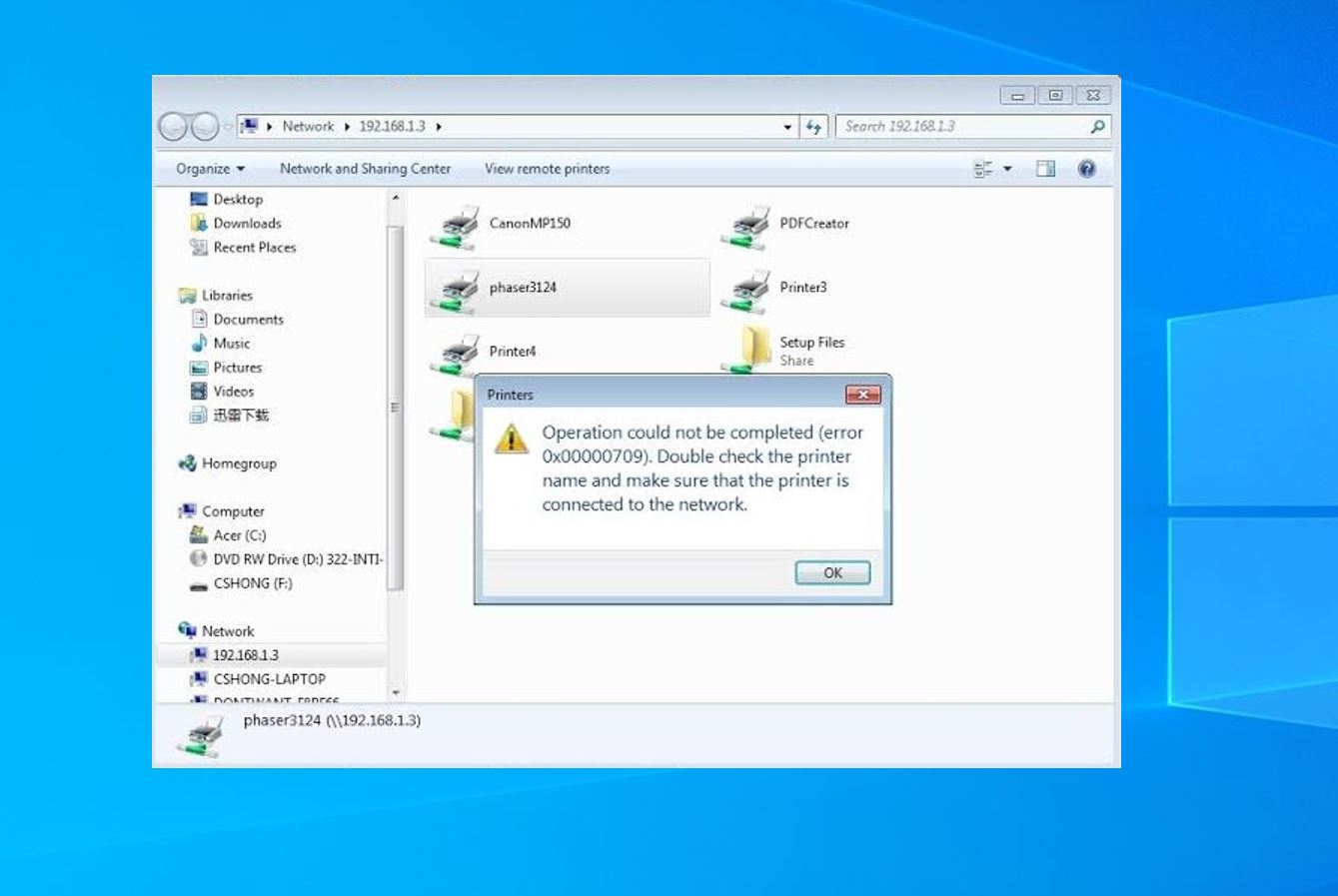Dismiss the error with OK
The height and width of the screenshot is (896, 1338).
click(x=832, y=571)
